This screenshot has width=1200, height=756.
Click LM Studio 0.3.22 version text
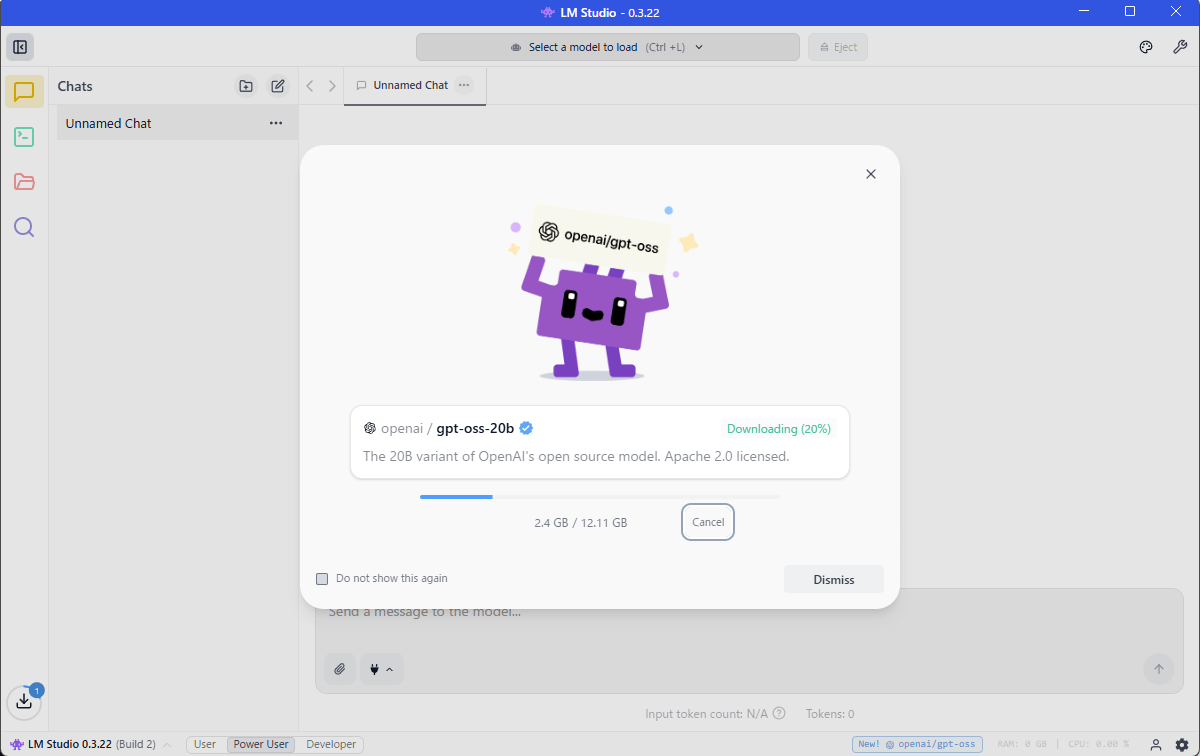(x=70, y=744)
